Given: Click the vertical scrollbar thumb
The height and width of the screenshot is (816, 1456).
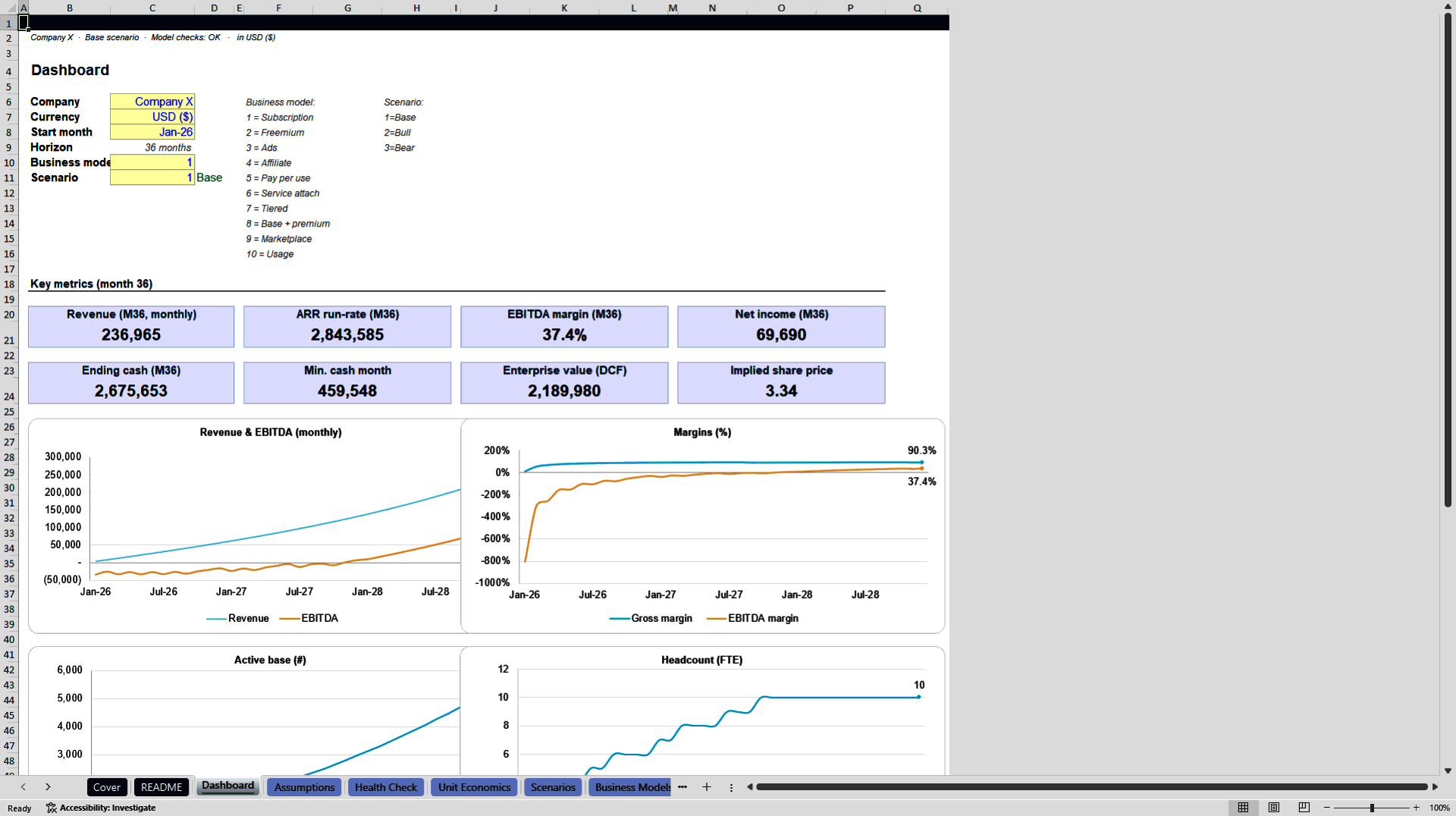Looking at the screenshot, I should coord(1448,259).
